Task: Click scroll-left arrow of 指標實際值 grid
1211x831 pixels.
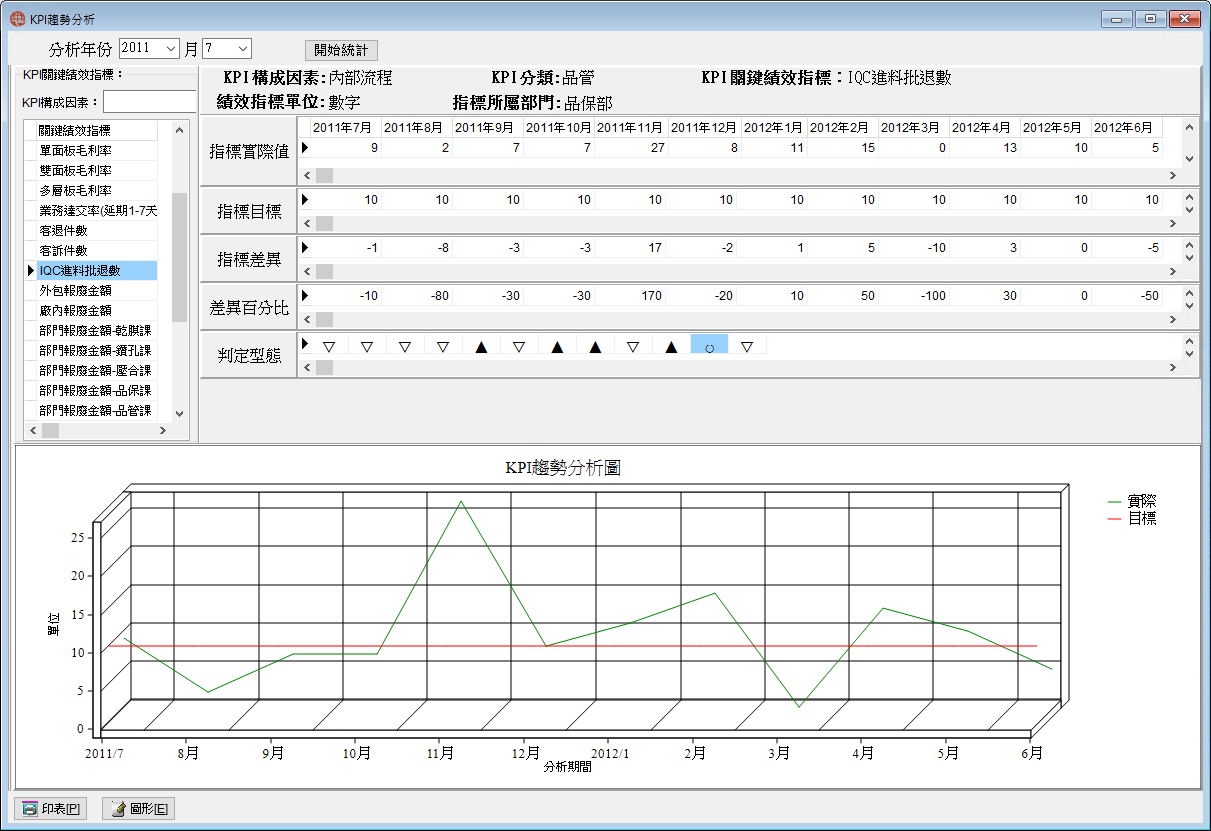Action: click(307, 175)
